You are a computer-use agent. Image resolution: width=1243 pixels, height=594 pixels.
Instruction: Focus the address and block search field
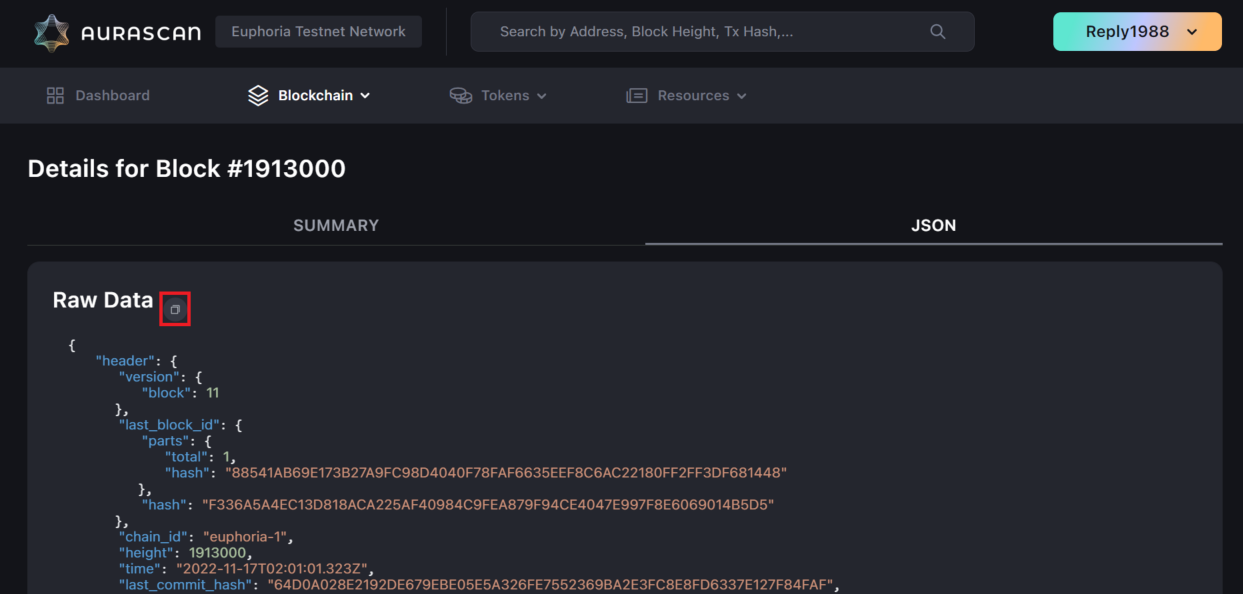(722, 32)
